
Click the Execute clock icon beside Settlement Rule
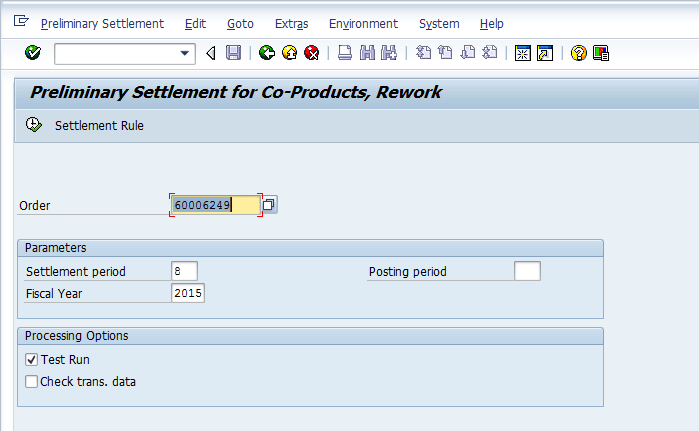coord(33,126)
